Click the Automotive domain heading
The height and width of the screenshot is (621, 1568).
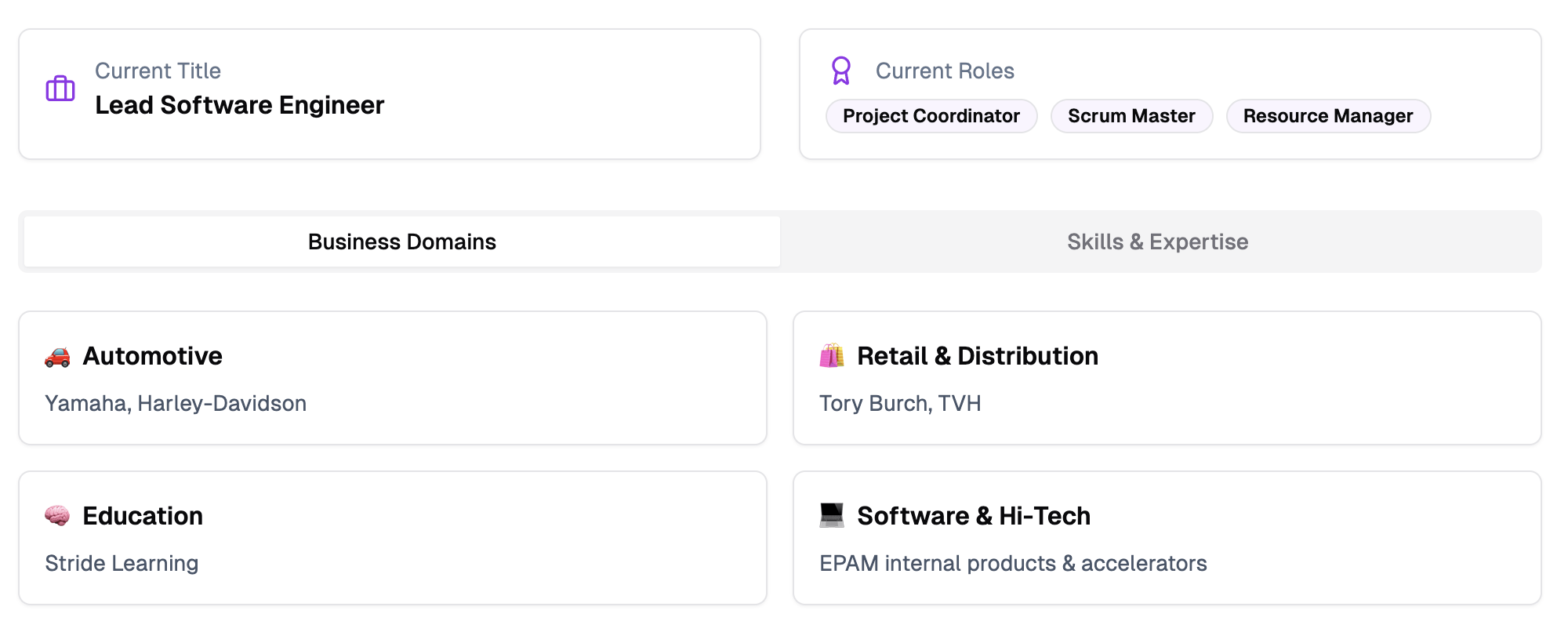point(153,356)
